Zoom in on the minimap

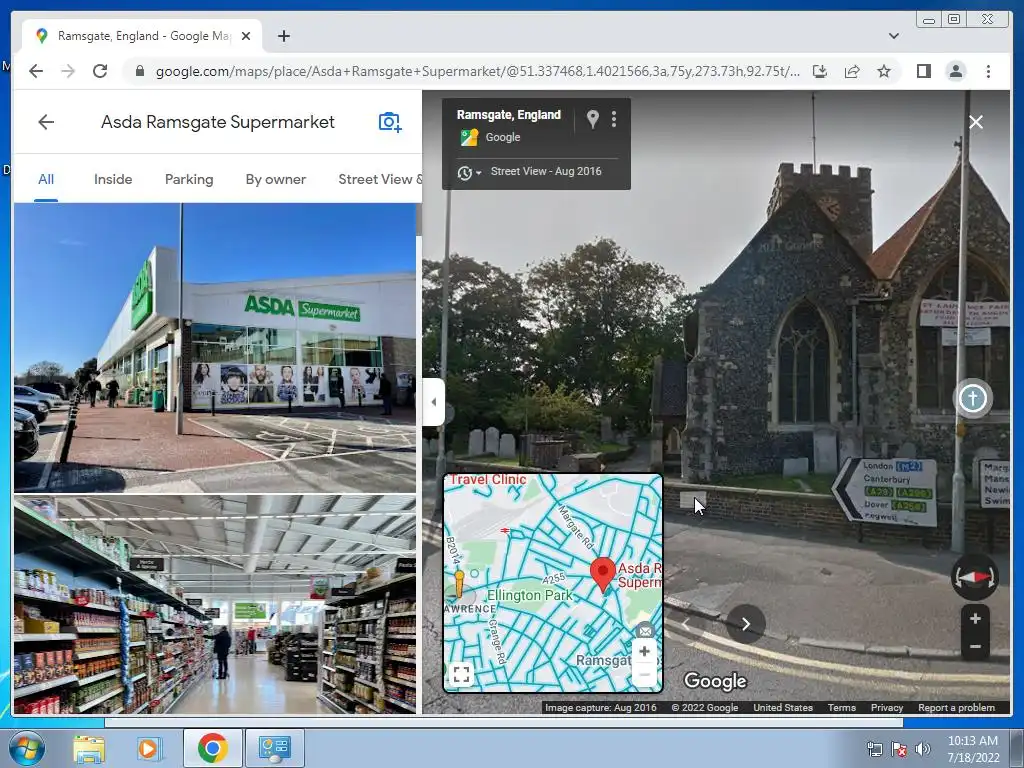644,651
